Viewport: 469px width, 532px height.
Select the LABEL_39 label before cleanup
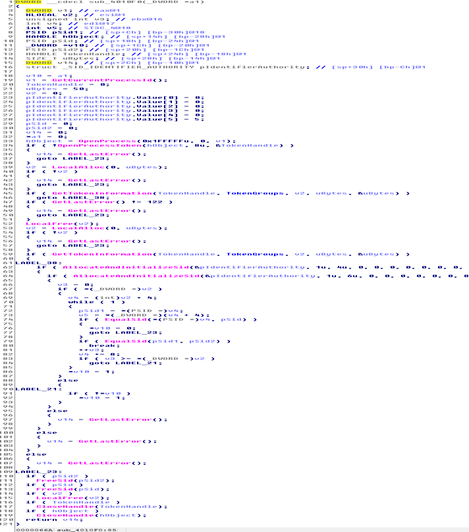39,472
